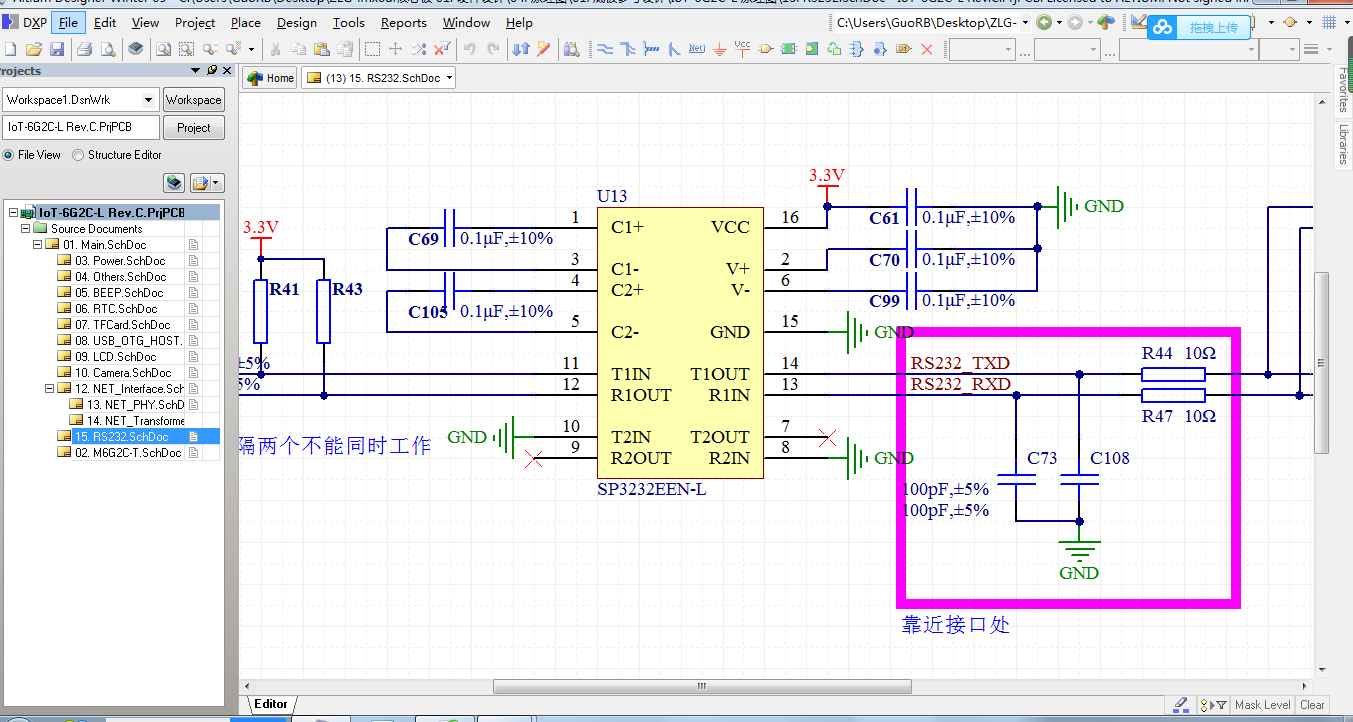
Task: Switch to the Editor tab
Action: 271,704
